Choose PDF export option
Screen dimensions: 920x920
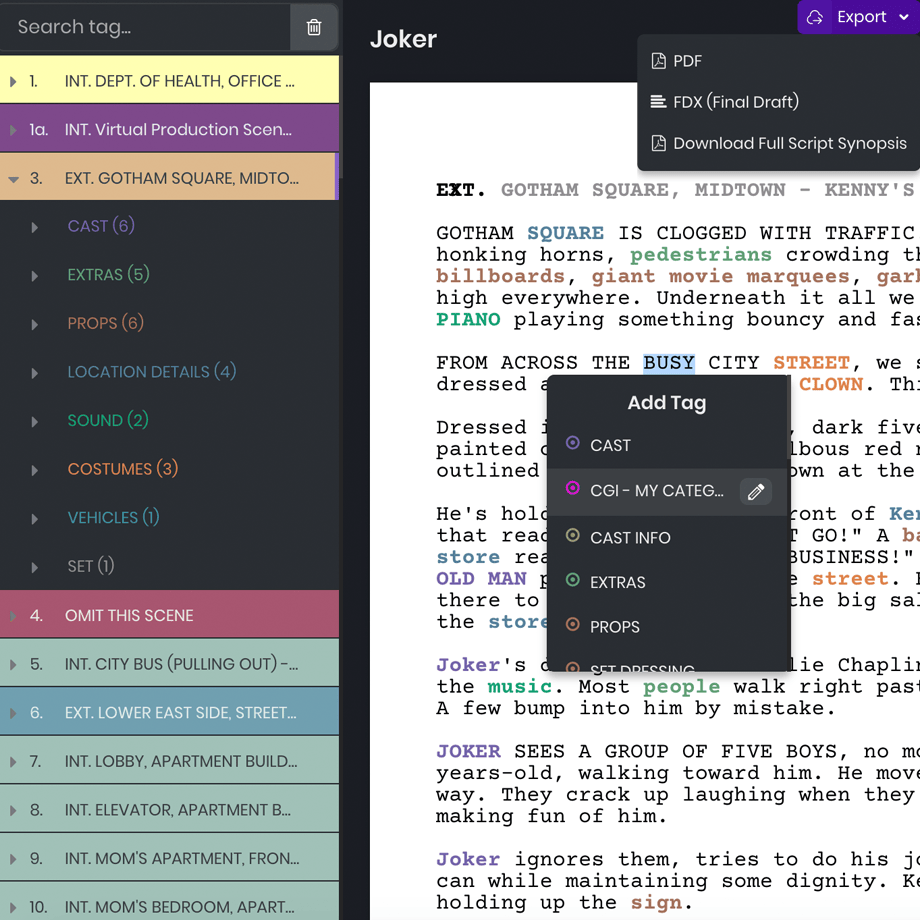779,61
